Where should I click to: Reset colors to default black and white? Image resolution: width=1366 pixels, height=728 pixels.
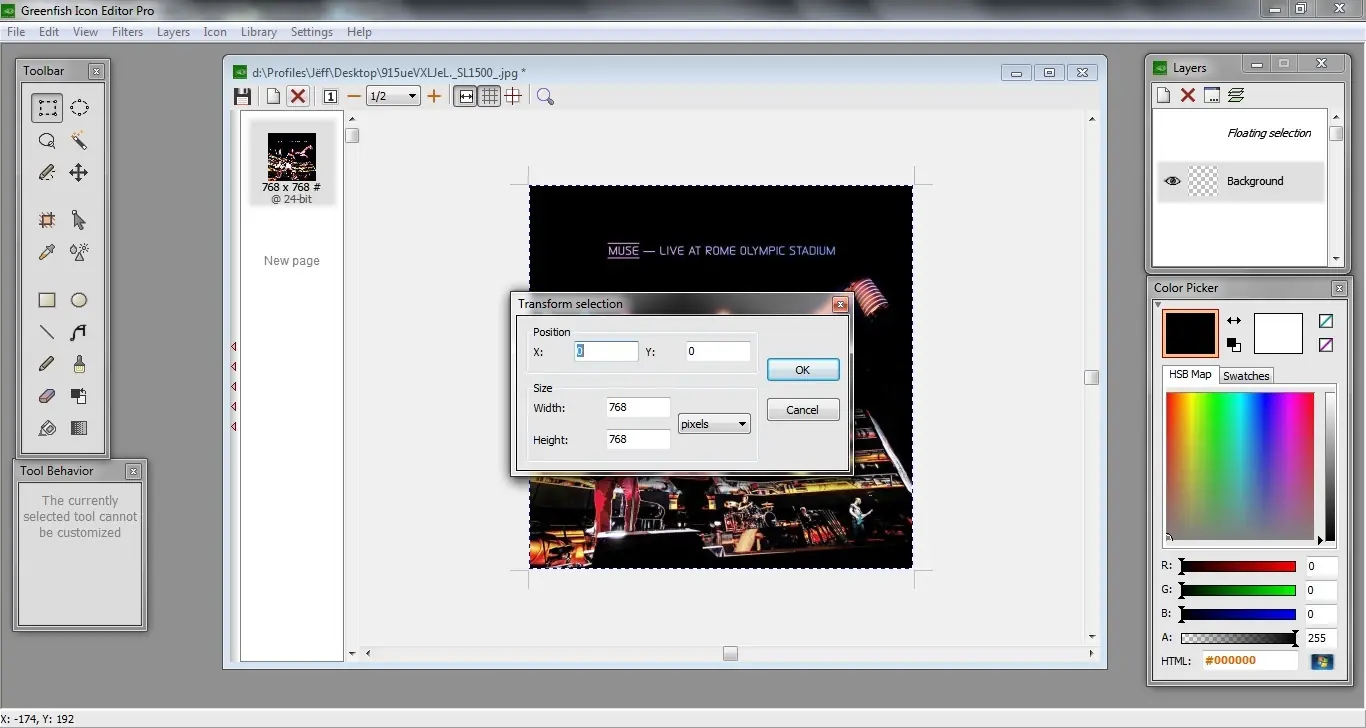pyautogui.click(x=1234, y=345)
